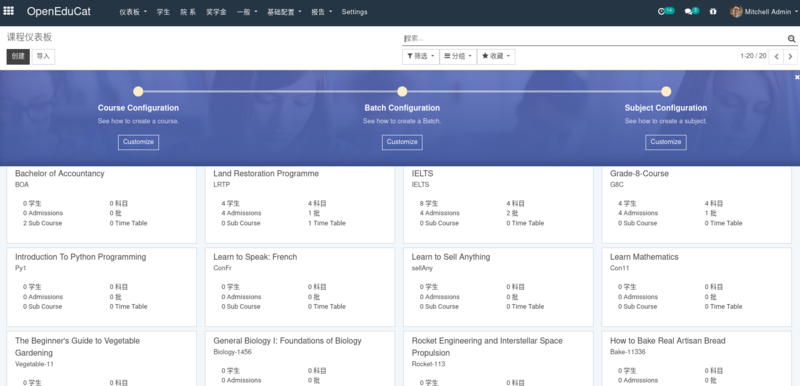This screenshot has height=386, width=800.
Task: Click 0 Sub Course in Learn to Speak: French
Action: click(241, 306)
